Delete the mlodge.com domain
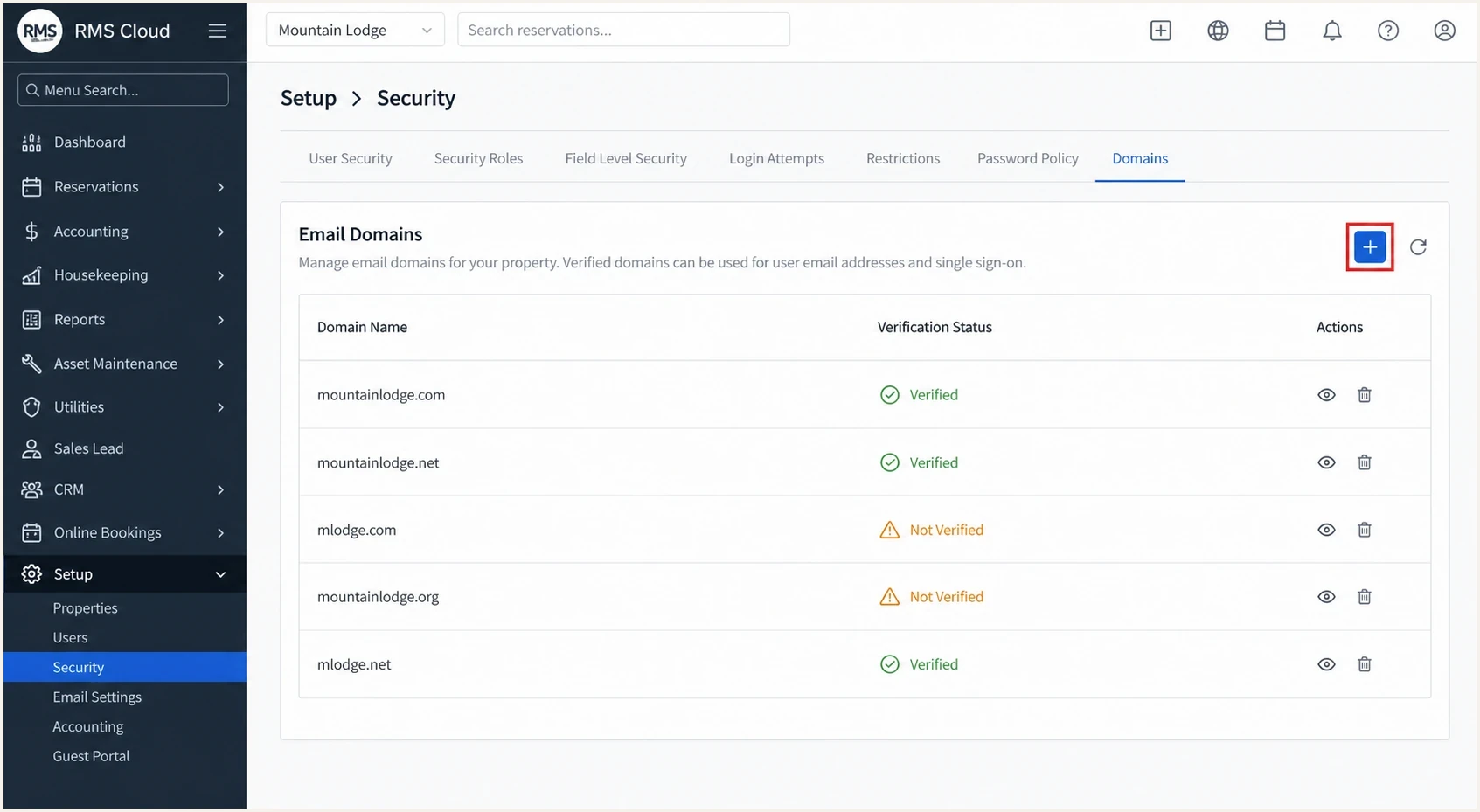The image size is (1480, 812). click(1365, 530)
